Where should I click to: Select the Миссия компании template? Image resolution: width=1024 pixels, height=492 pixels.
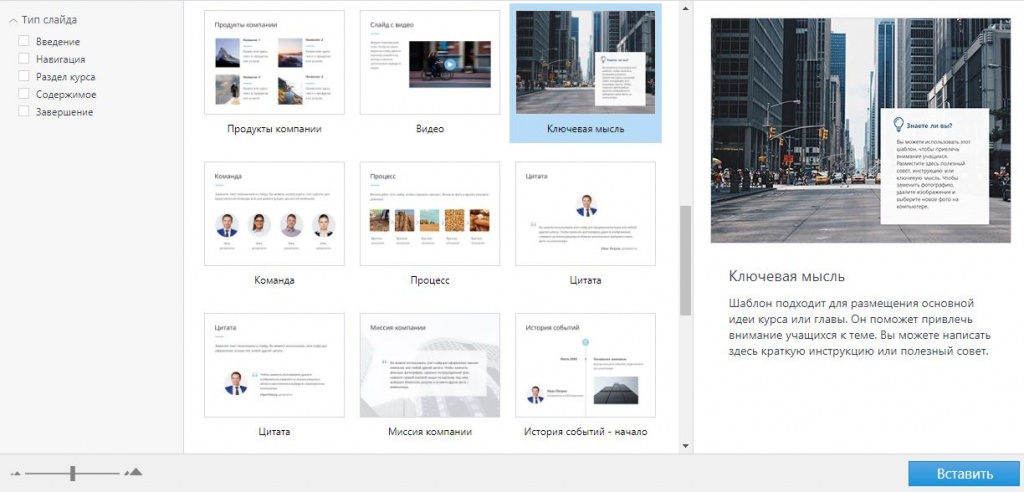point(429,365)
